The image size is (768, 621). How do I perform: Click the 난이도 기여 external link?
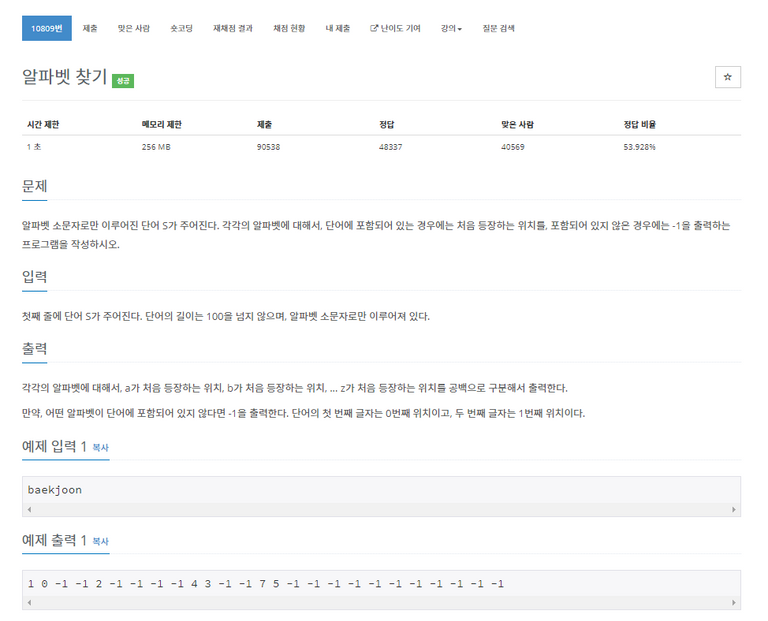395,28
